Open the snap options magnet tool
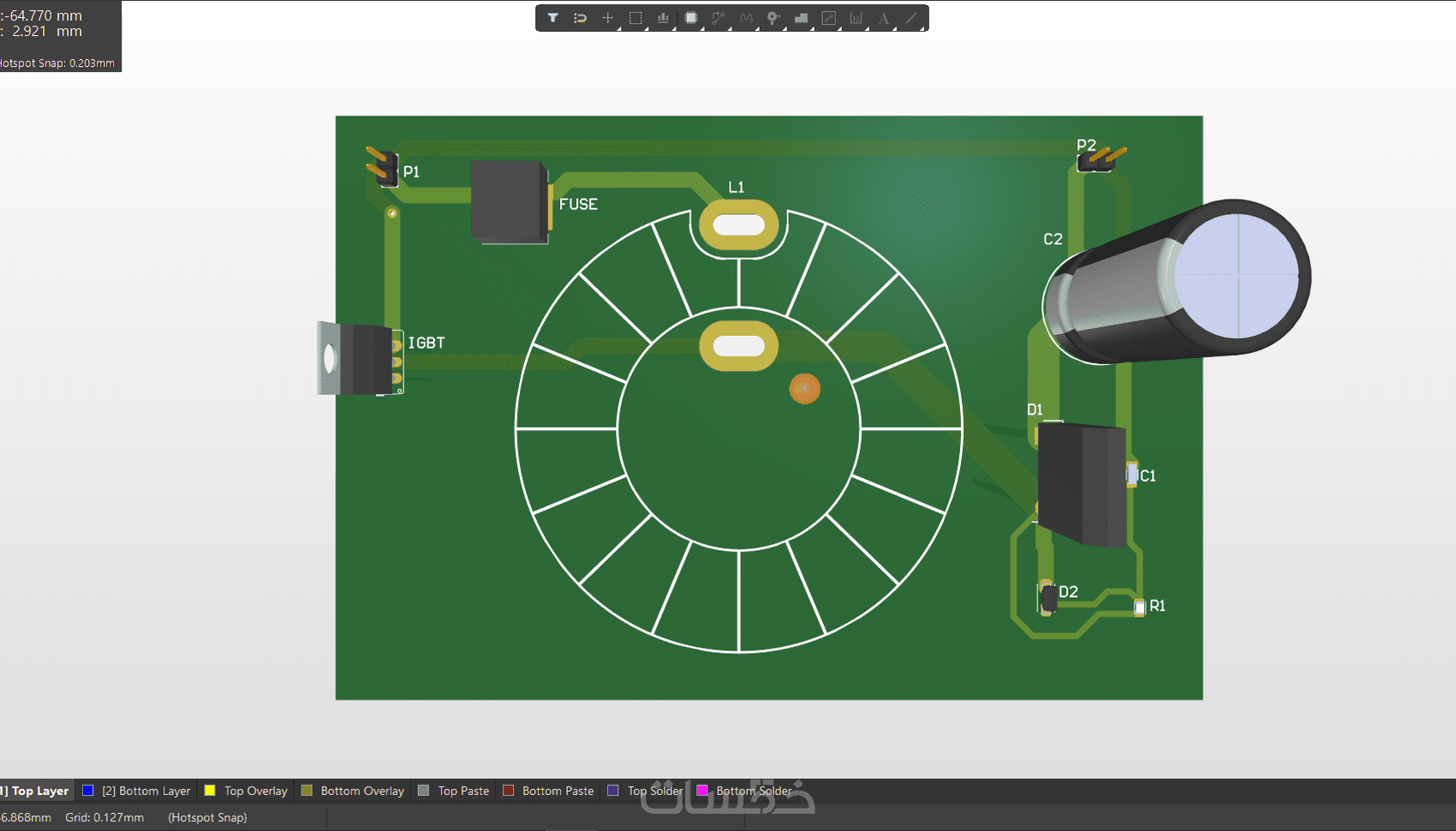The image size is (1456, 831). (x=580, y=18)
